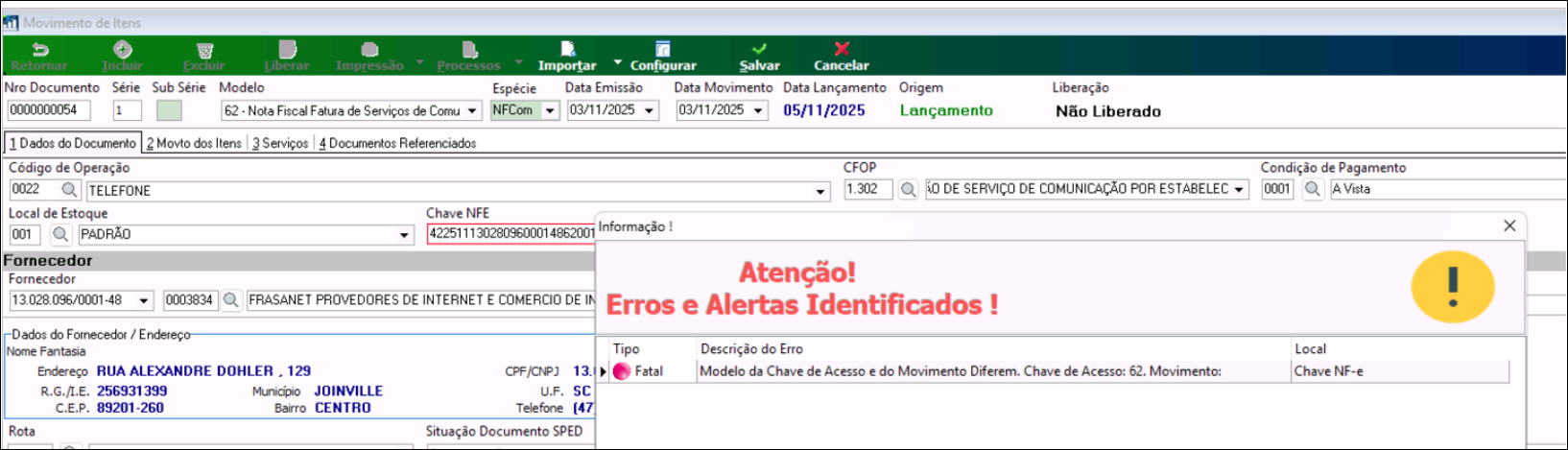The height and width of the screenshot is (450, 1568).
Task: Open the TELEFONE operation dropdown
Action: point(820,191)
